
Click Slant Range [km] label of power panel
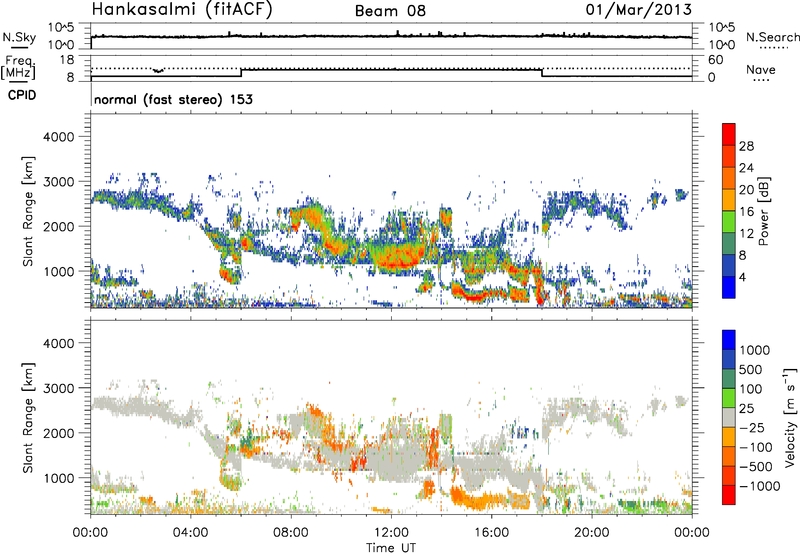[28, 211]
